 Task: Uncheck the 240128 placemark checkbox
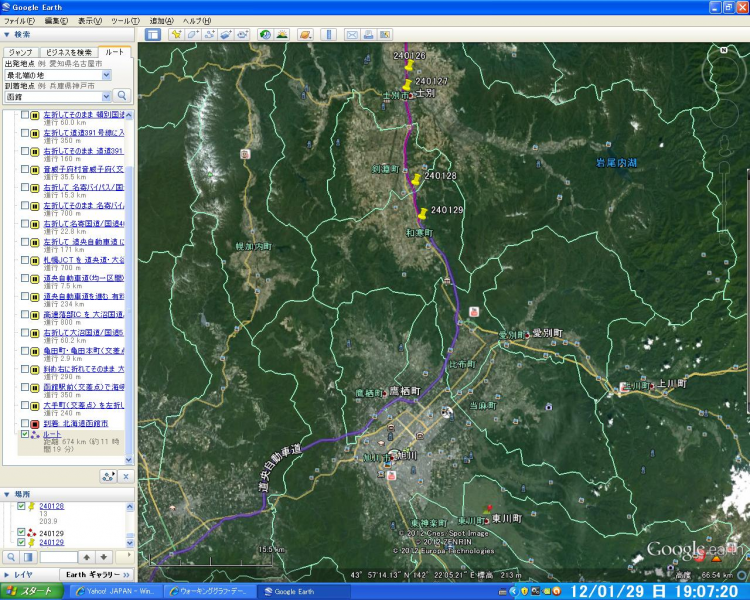21,506
